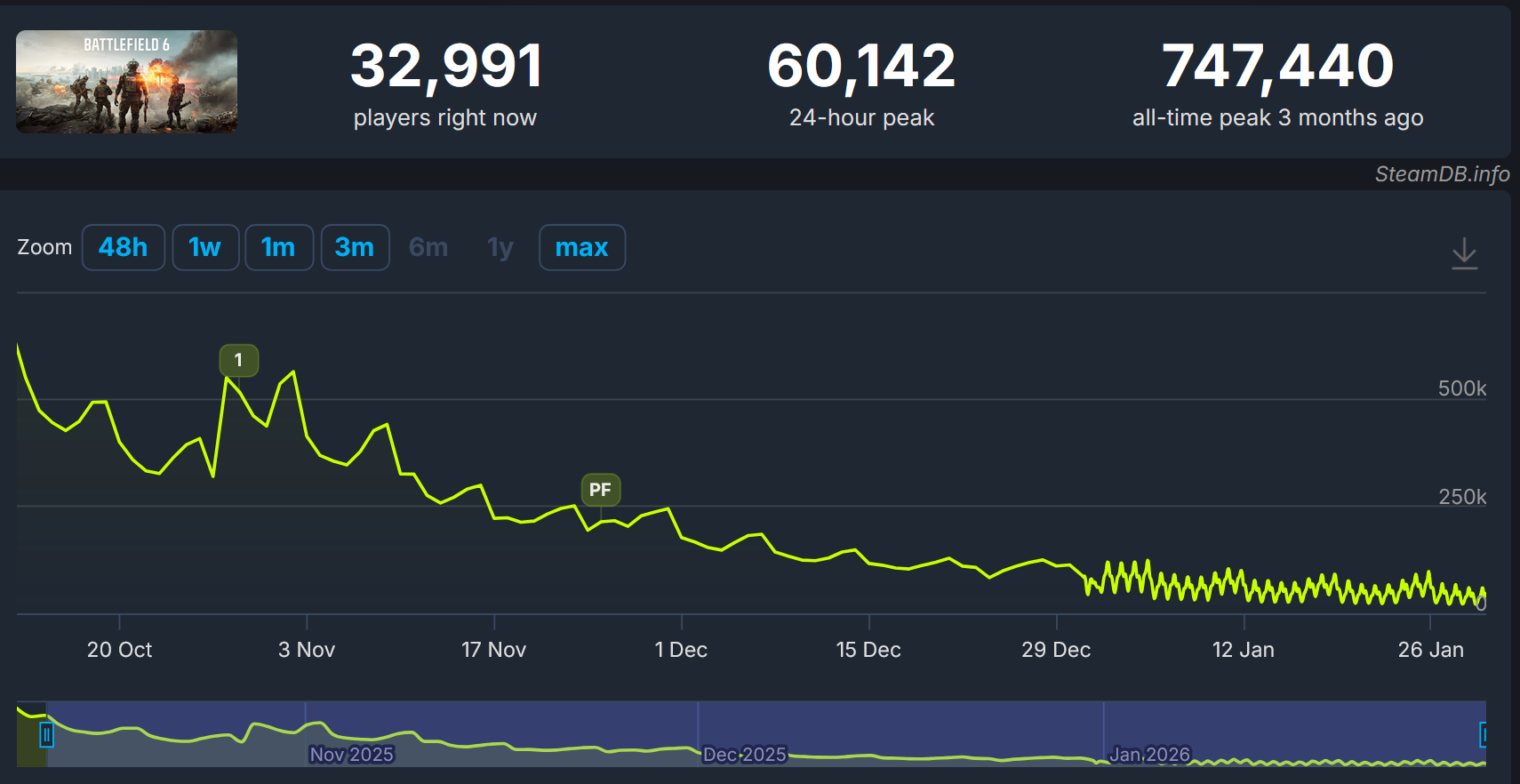1520x784 pixels.
Task: Click event marker 1 on the chart
Action: click(238, 360)
